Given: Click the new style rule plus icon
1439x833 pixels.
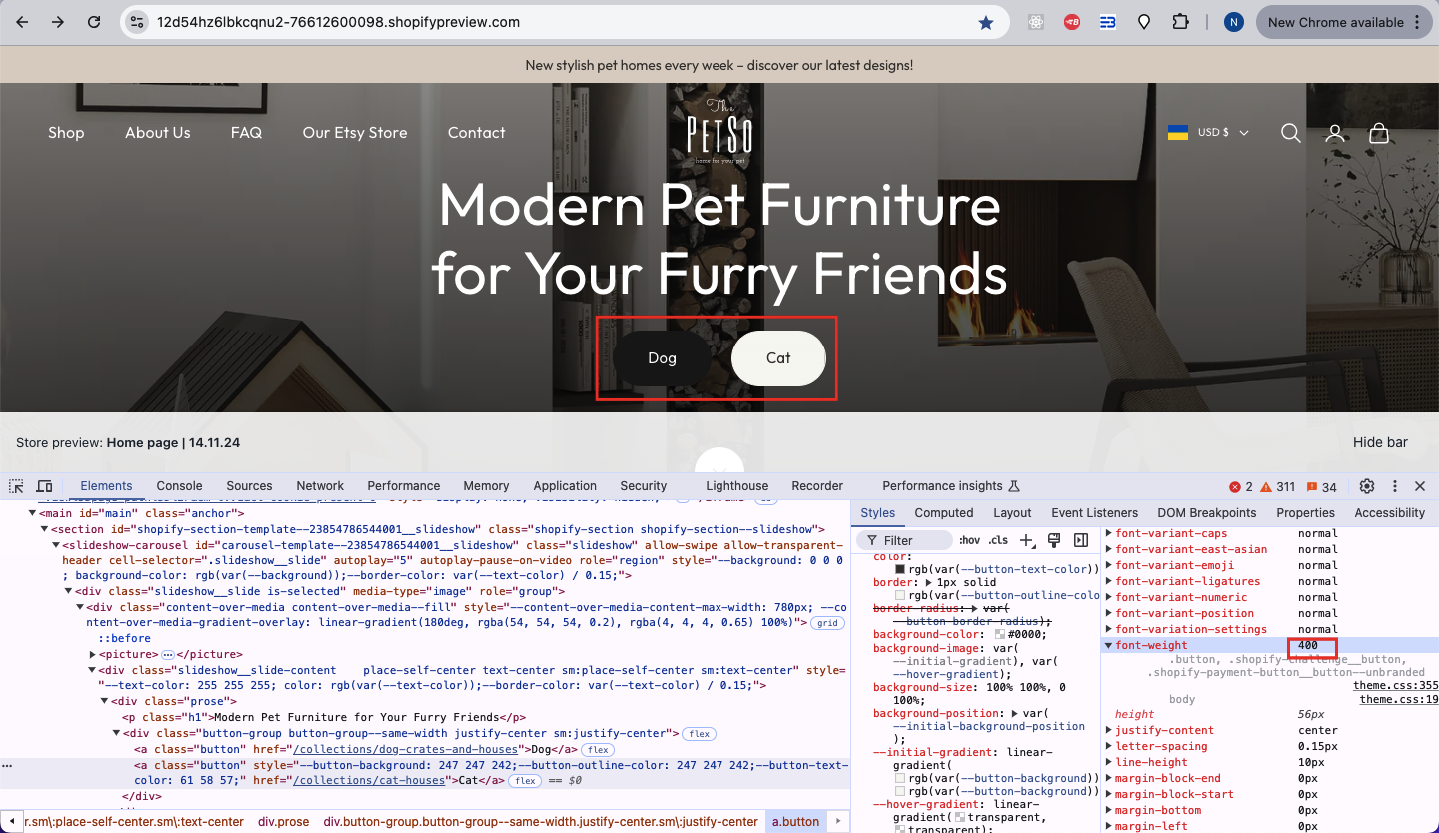Looking at the screenshot, I should [1027, 540].
